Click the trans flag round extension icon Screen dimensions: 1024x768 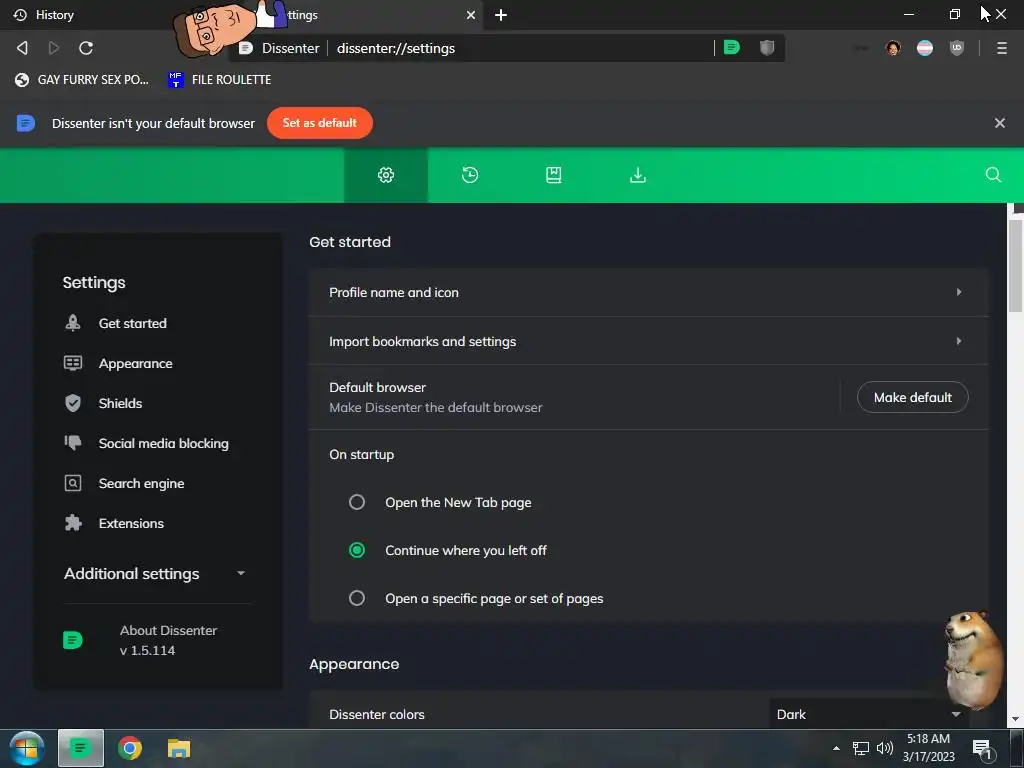(925, 48)
